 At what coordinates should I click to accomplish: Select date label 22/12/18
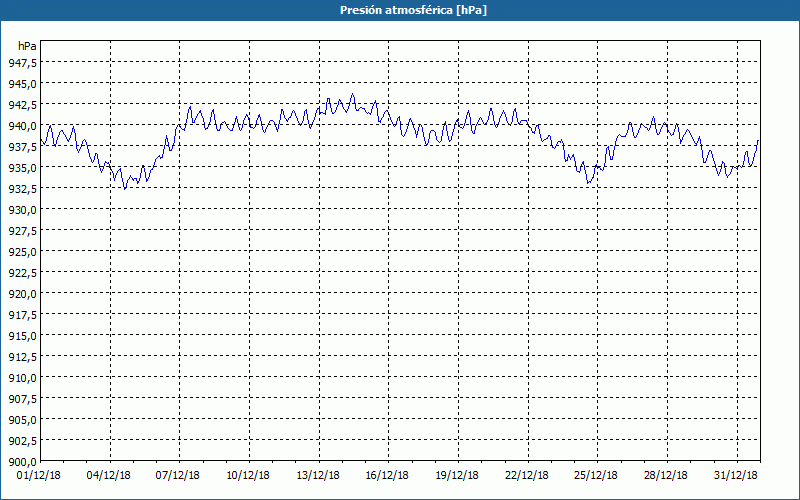coord(527,475)
